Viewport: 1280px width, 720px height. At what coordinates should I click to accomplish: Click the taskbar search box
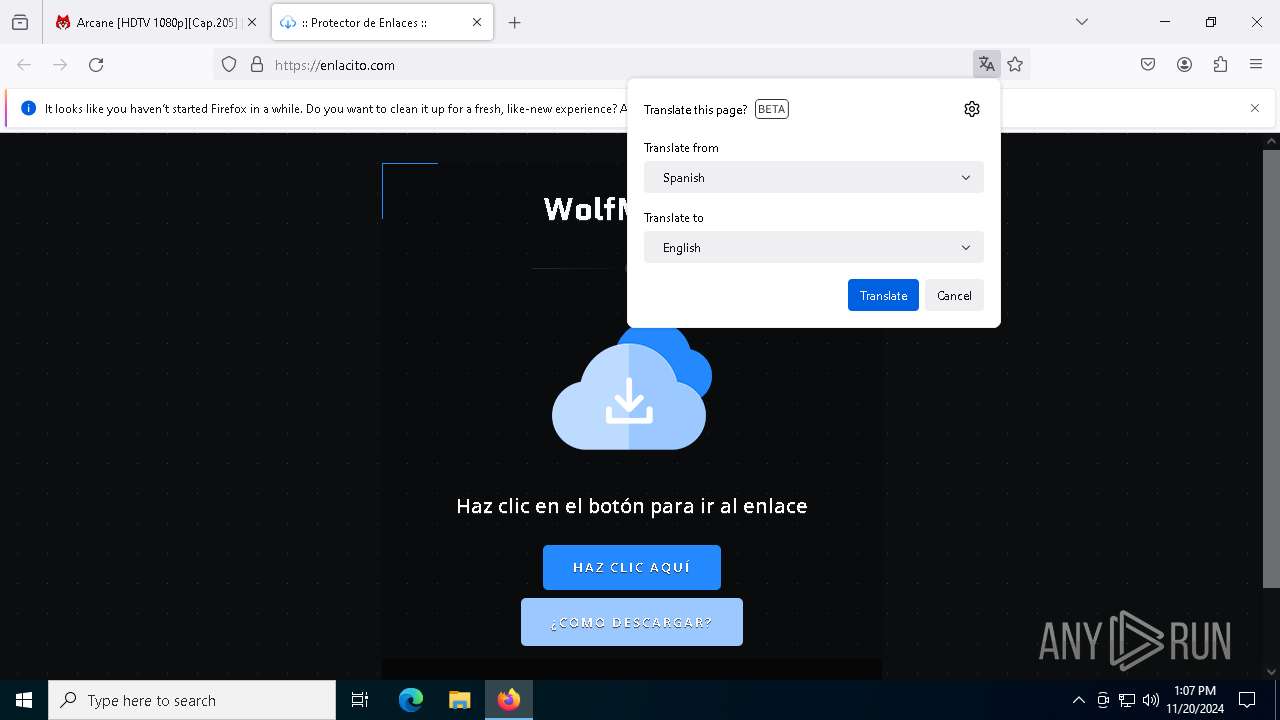(192, 700)
